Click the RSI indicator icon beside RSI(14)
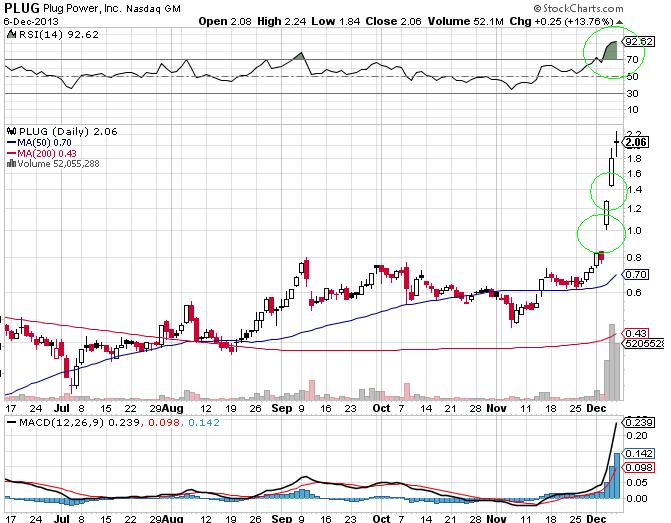671x523 pixels. pyautogui.click(x=12, y=34)
